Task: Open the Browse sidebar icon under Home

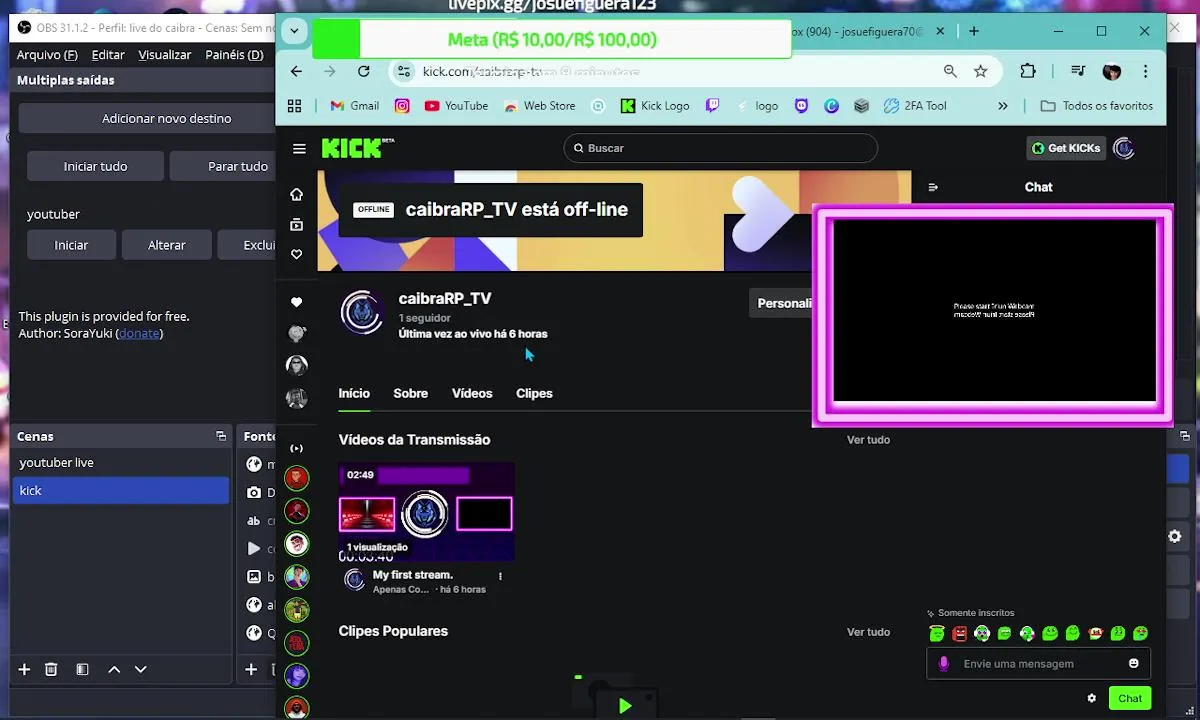Action: pyautogui.click(x=296, y=225)
